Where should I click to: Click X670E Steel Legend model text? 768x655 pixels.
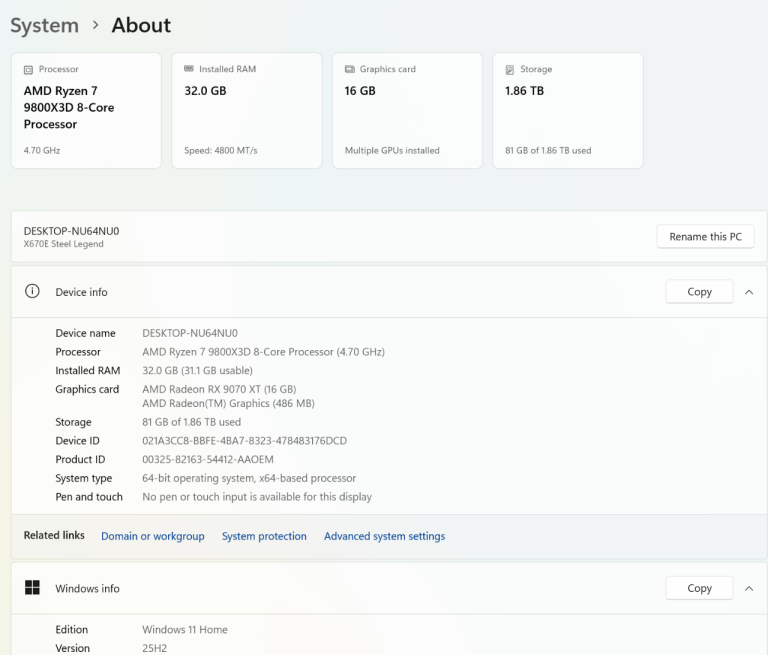click(64, 244)
